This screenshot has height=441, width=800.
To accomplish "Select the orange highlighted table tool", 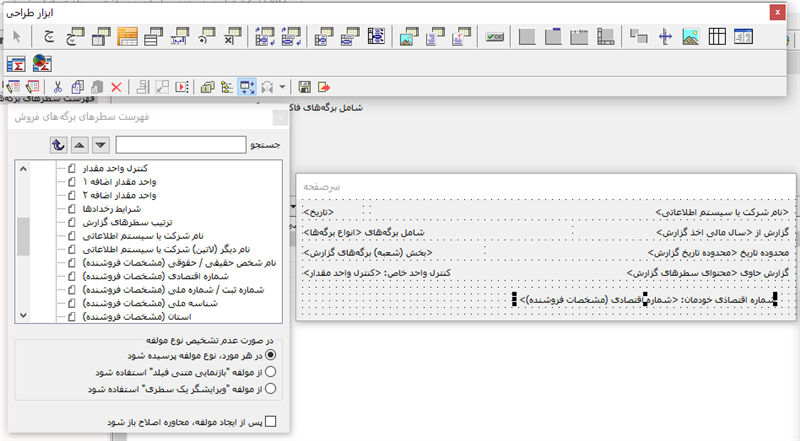I will pos(128,38).
